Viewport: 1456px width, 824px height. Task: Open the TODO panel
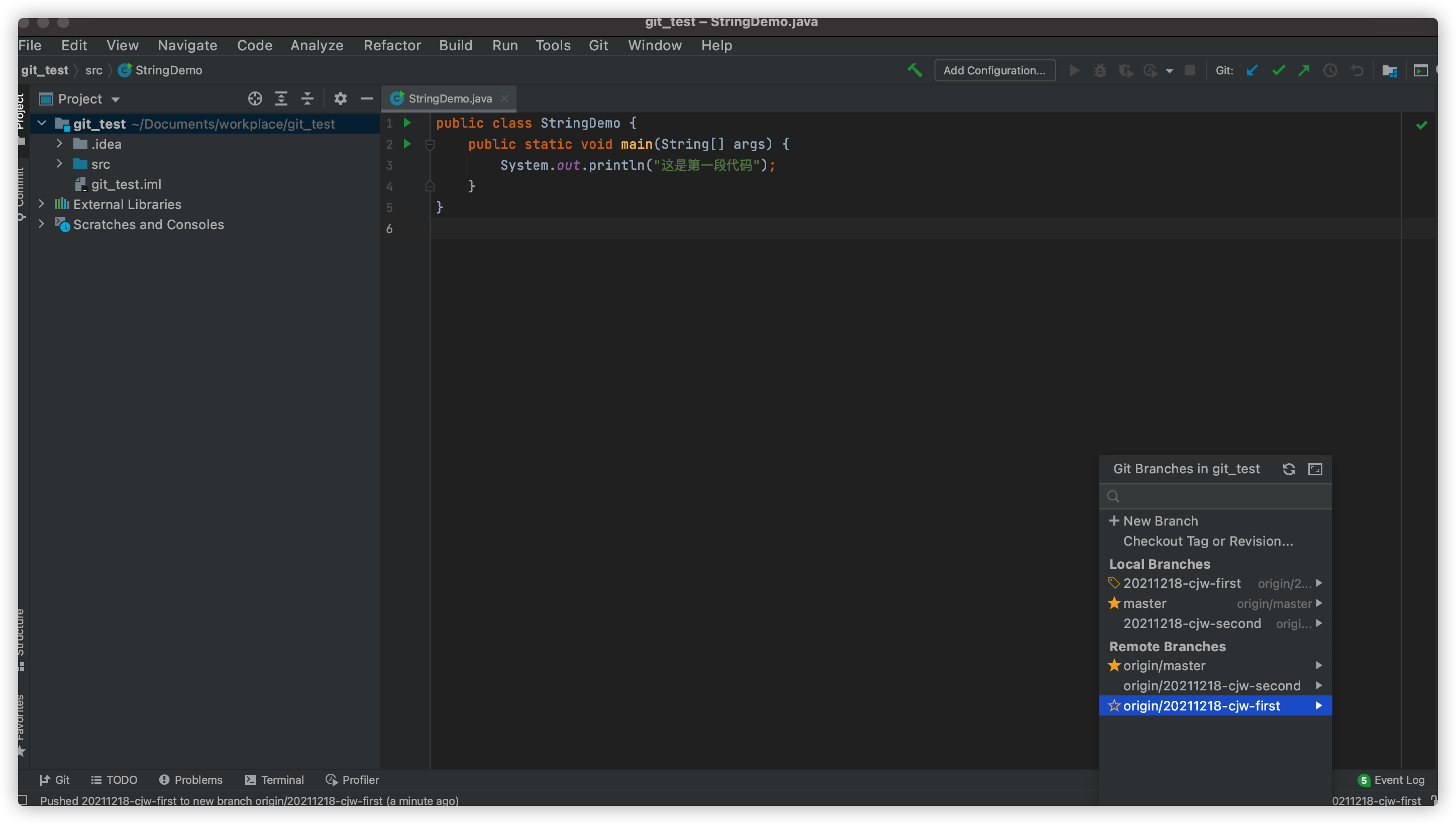[x=115, y=779]
